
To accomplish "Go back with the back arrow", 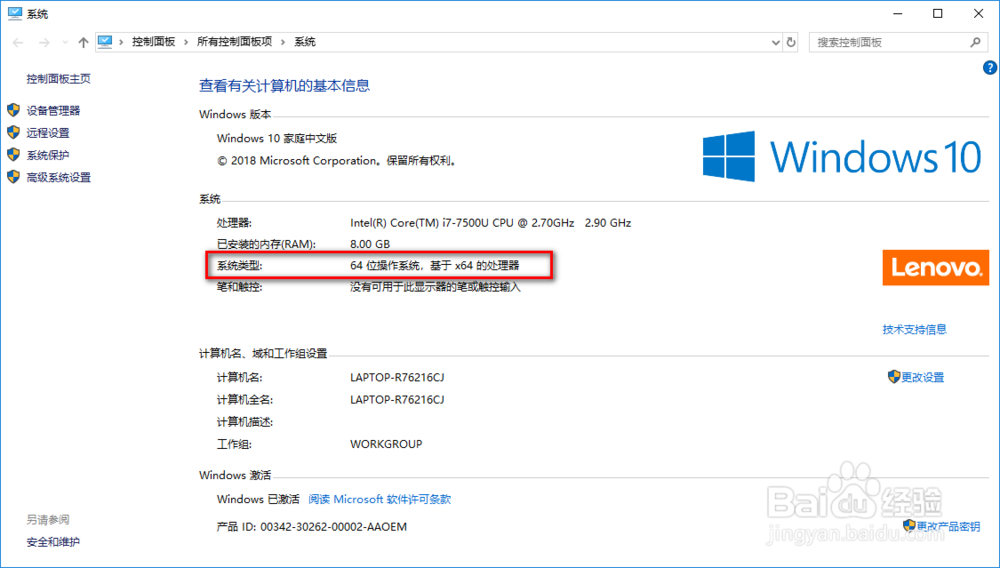I will point(18,42).
